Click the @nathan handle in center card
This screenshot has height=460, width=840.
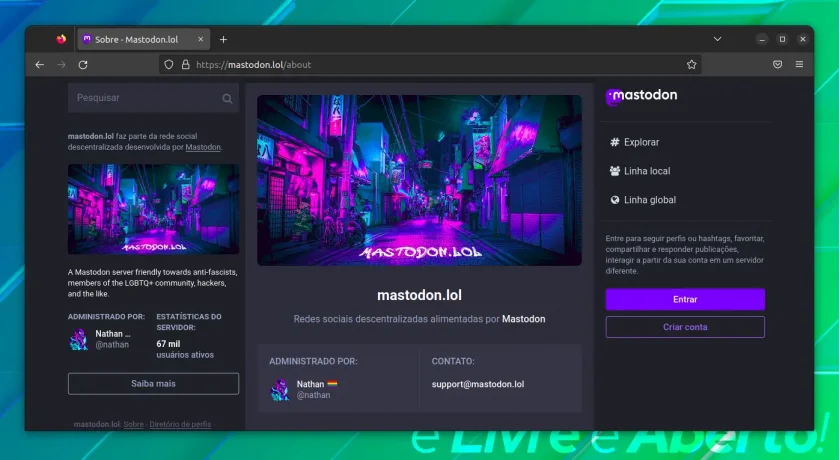pos(313,396)
